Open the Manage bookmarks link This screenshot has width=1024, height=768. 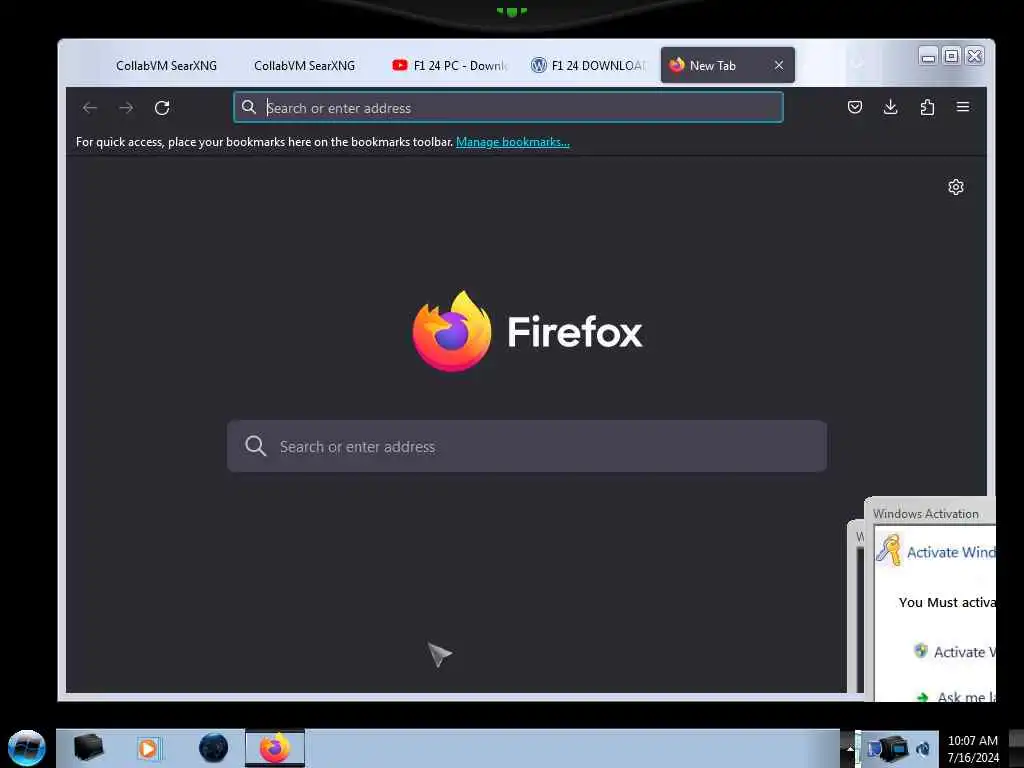click(x=513, y=142)
